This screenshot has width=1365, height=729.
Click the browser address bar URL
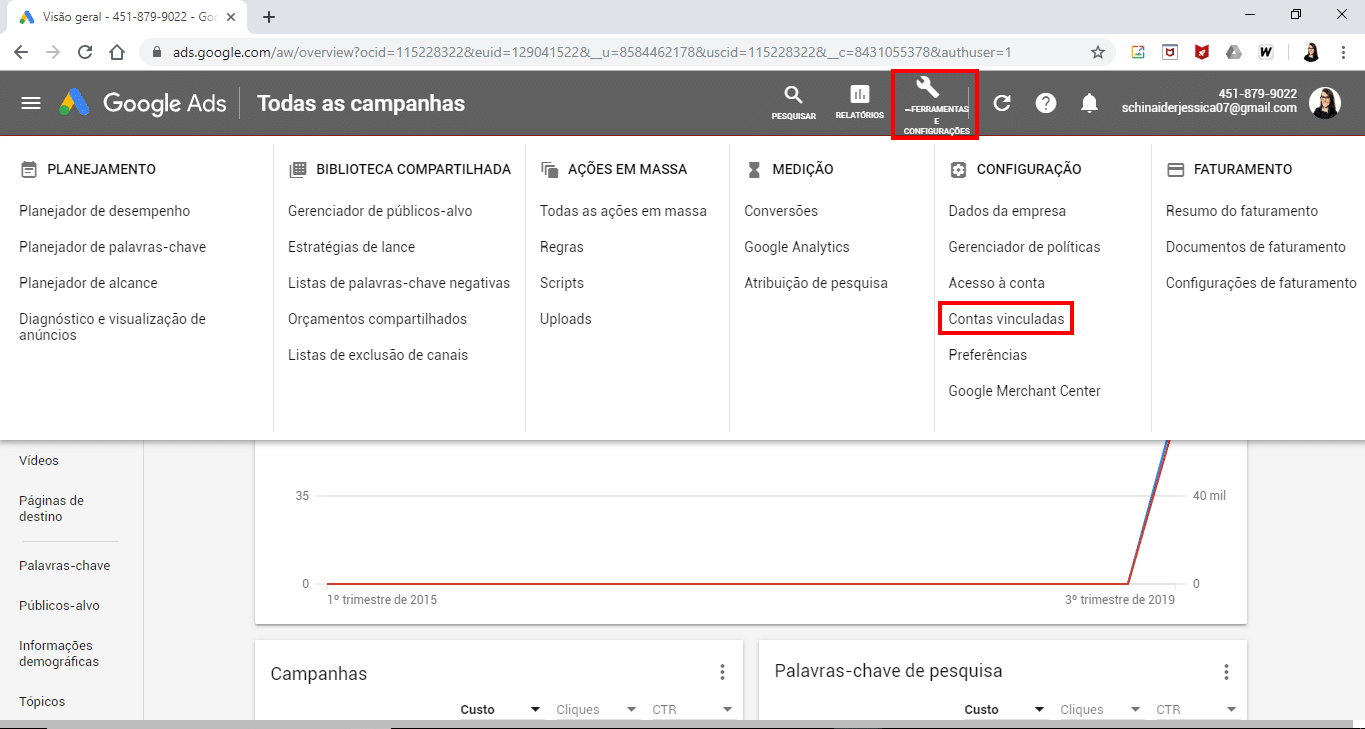click(592, 52)
